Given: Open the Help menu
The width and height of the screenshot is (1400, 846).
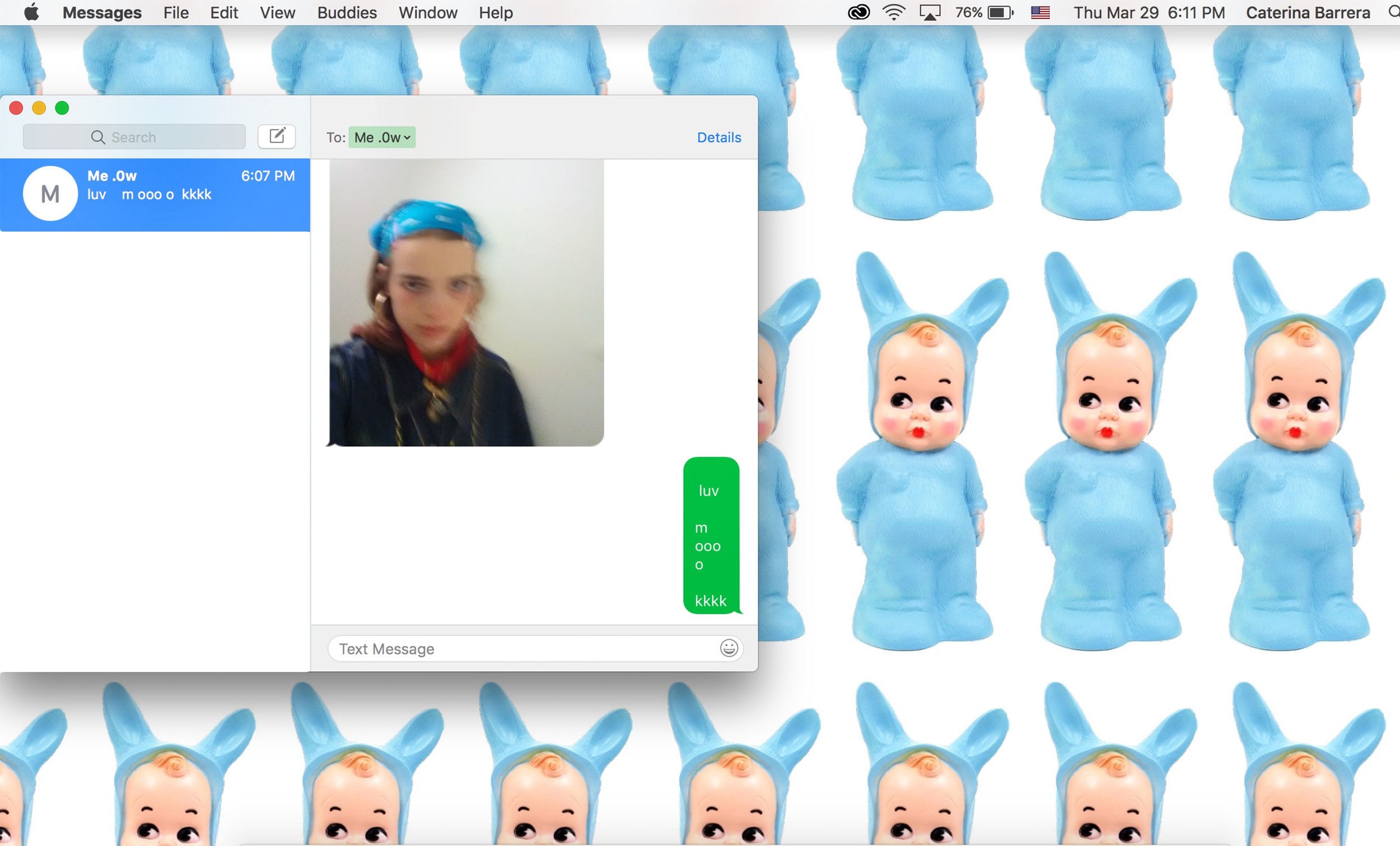Looking at the screenshot, I should [x=496, y=12].
